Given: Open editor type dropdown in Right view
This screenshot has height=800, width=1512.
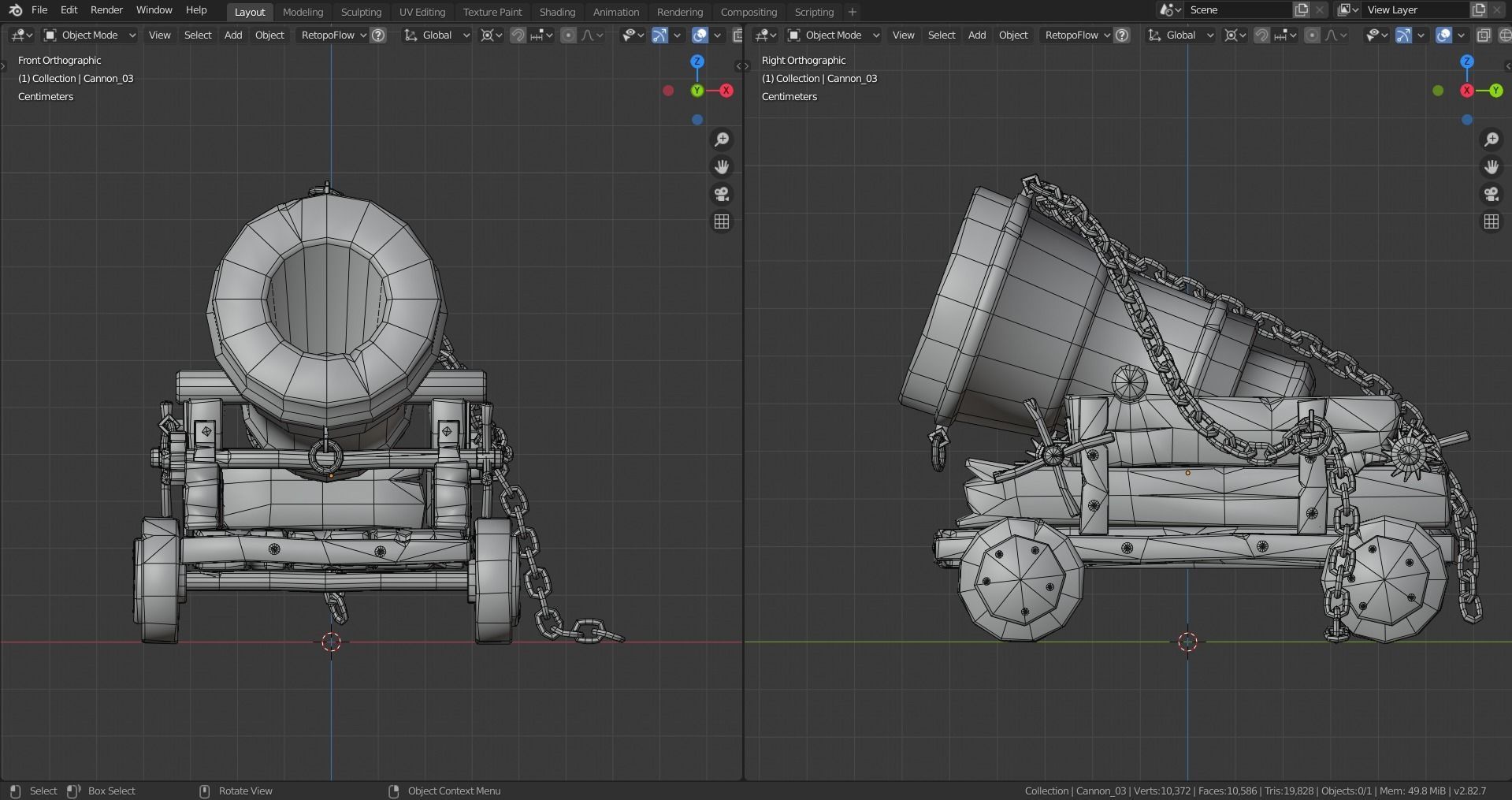Looking at the screenshot, I should tap(765, 35).
